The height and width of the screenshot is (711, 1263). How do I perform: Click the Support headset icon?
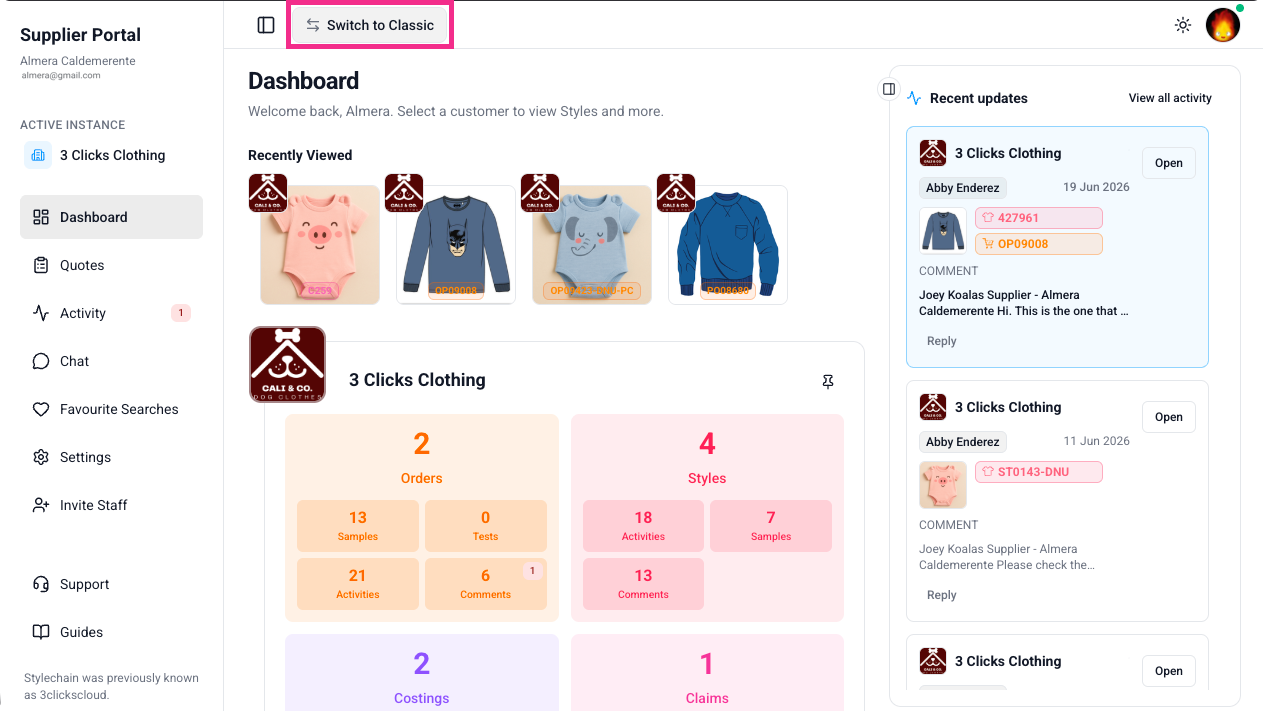41,584
